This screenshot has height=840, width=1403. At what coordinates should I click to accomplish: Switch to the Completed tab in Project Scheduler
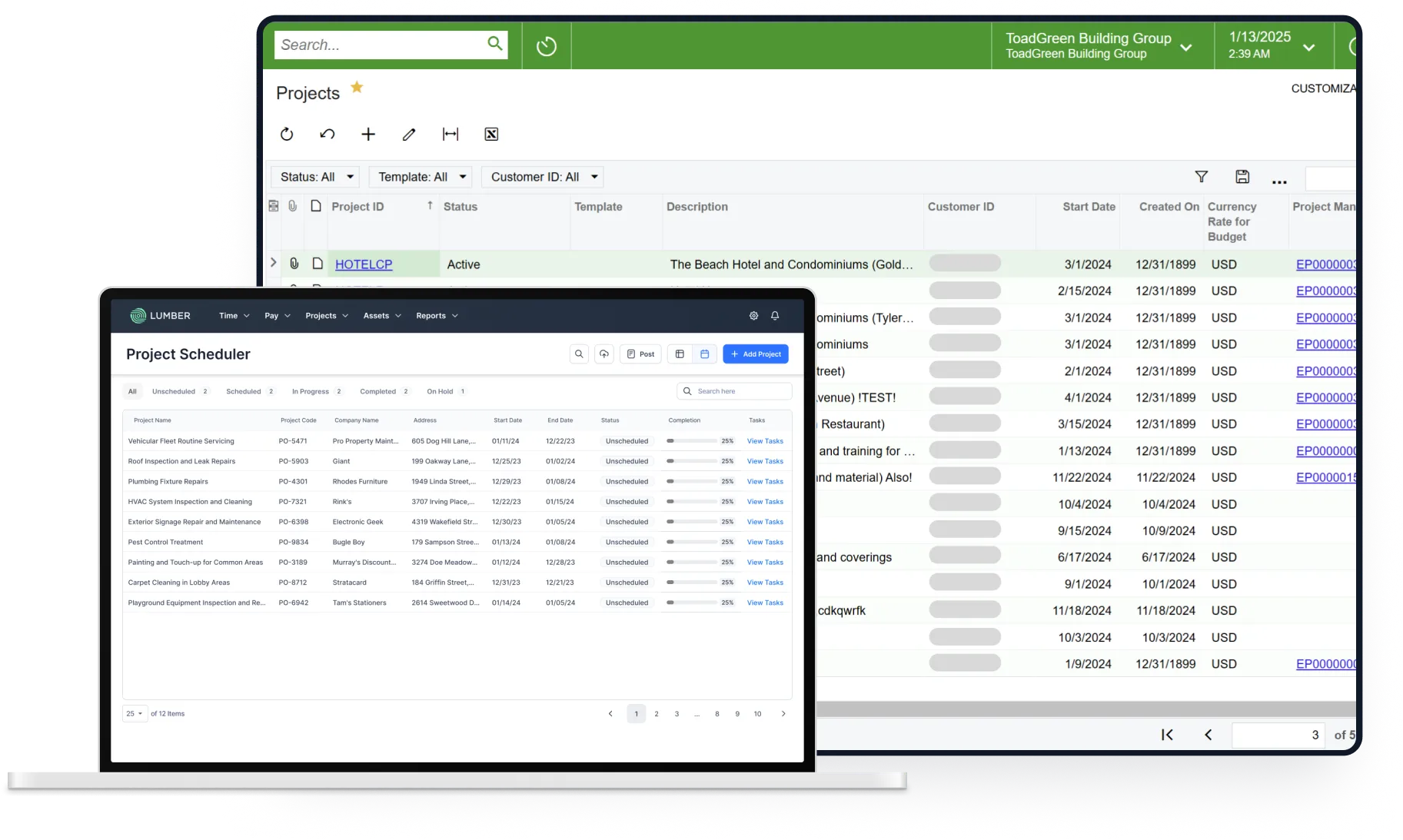point(377,391)
